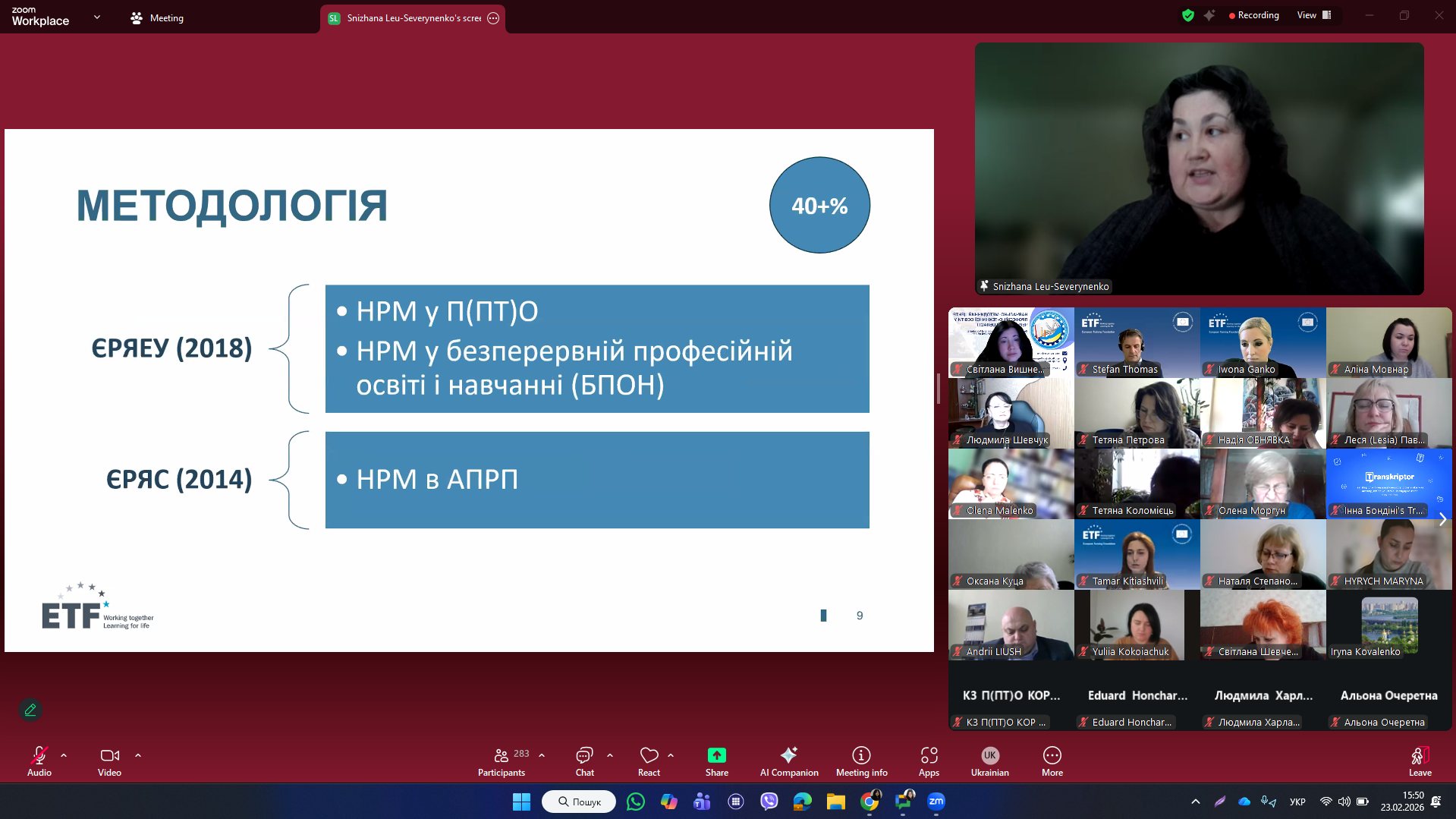Change layout using the View button
This screenshot has height=819, width=1456.
[1313, 15]
